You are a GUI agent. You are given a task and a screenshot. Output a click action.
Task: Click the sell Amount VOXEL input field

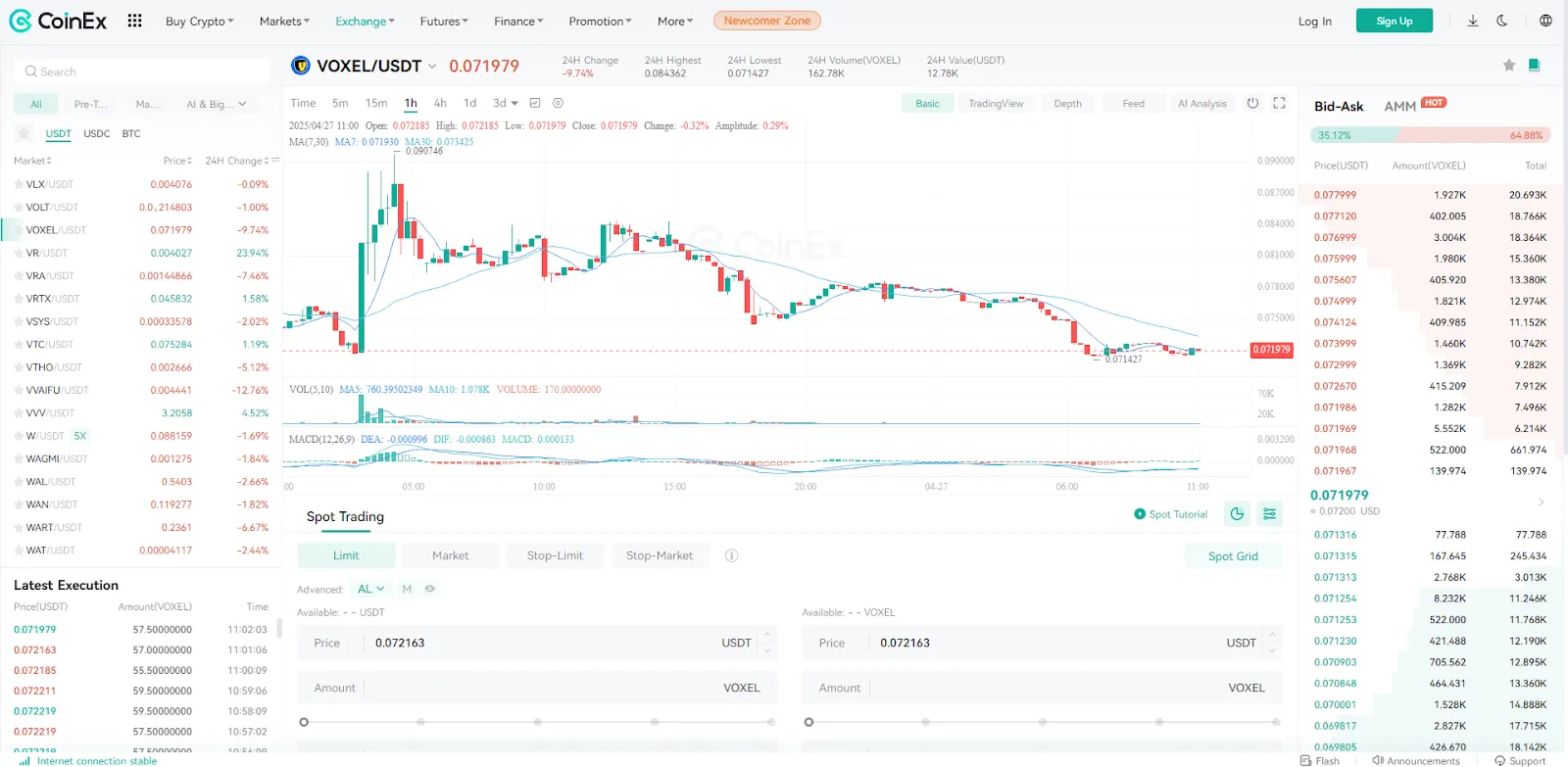pos(1042,688)
